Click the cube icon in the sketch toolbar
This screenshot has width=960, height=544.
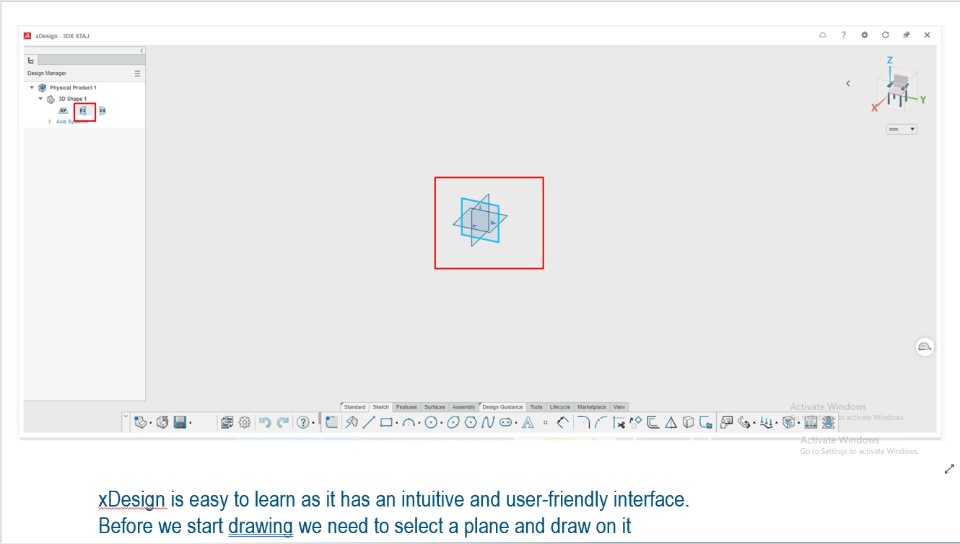click(688, 422)
